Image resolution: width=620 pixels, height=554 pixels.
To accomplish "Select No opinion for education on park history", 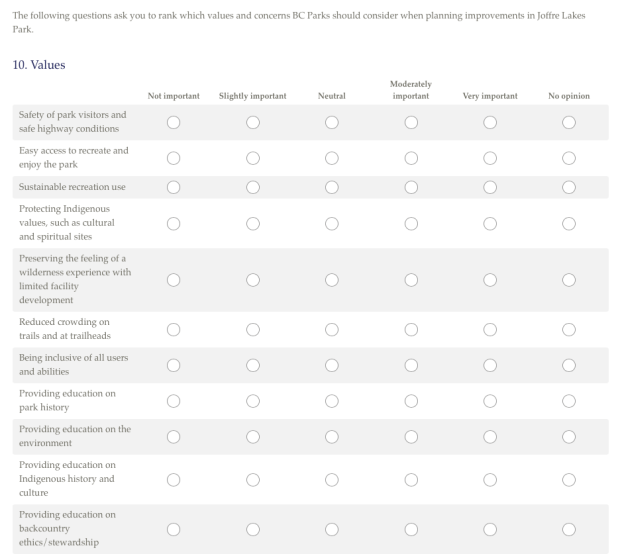I will (569, 401).
